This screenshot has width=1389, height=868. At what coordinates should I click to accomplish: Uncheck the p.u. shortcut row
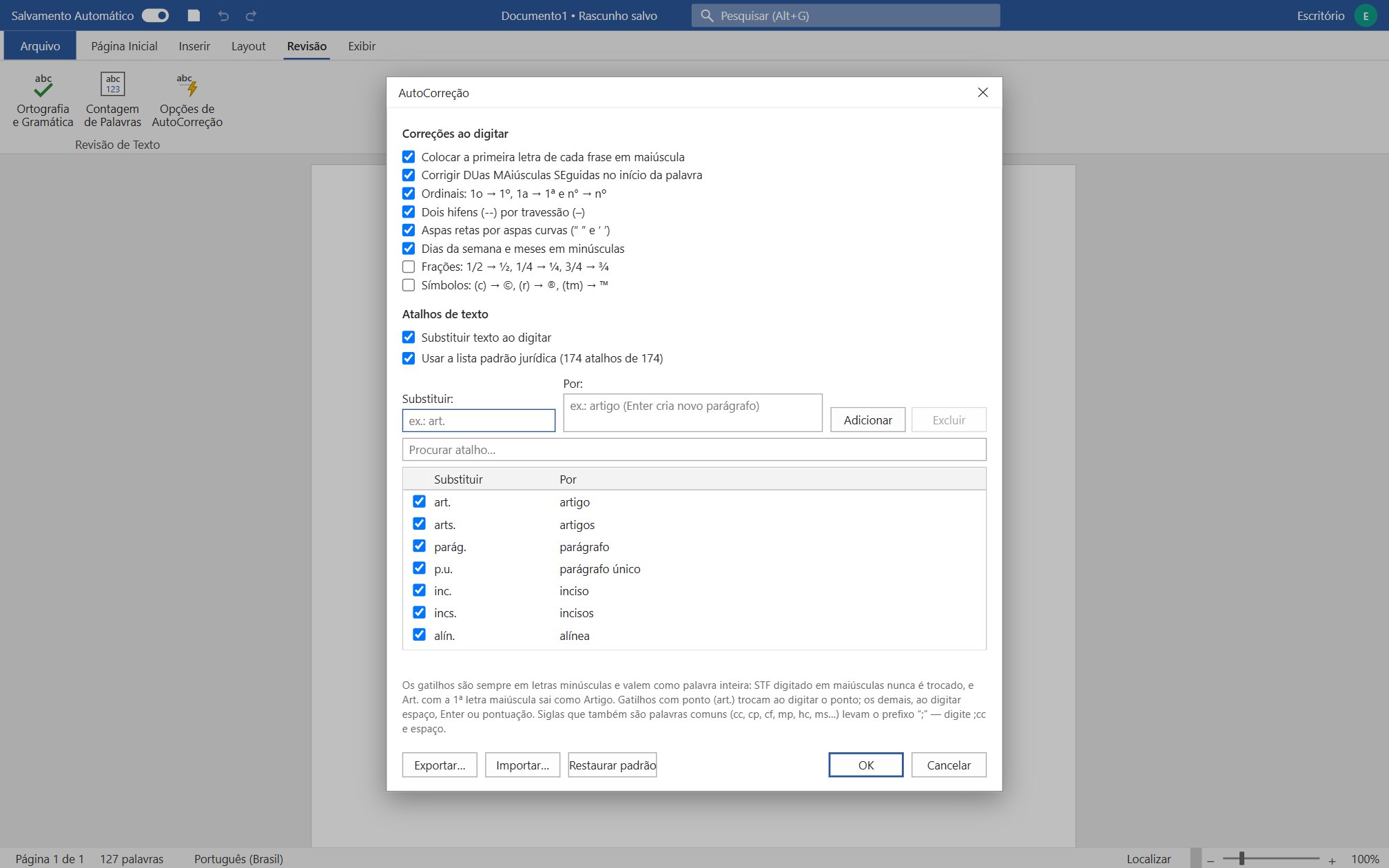click(419, 568)
